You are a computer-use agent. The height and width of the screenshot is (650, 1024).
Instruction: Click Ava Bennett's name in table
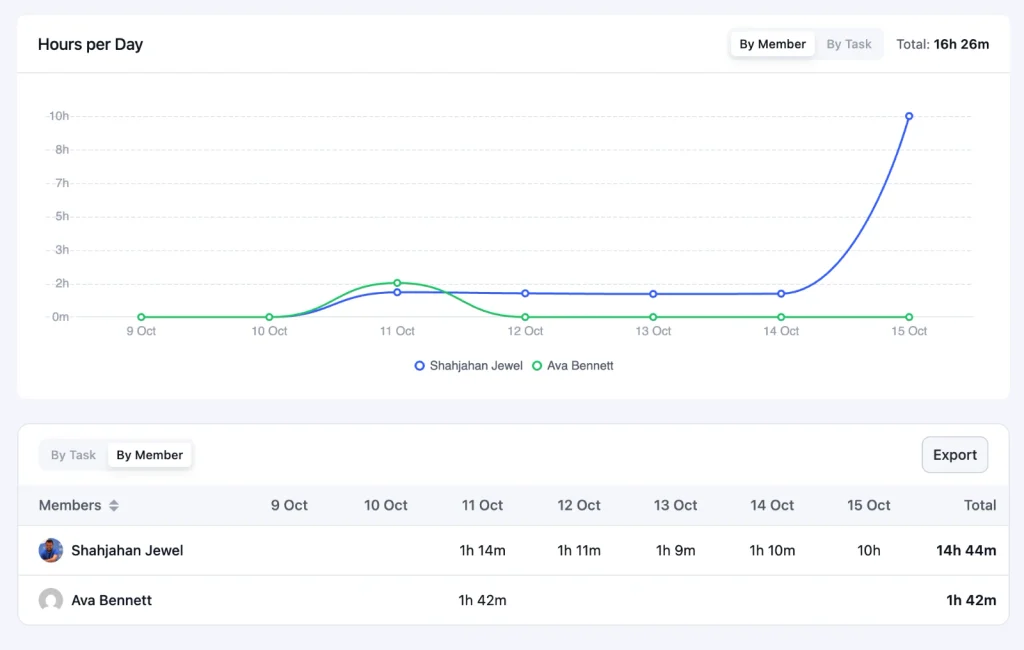(112, 600)
